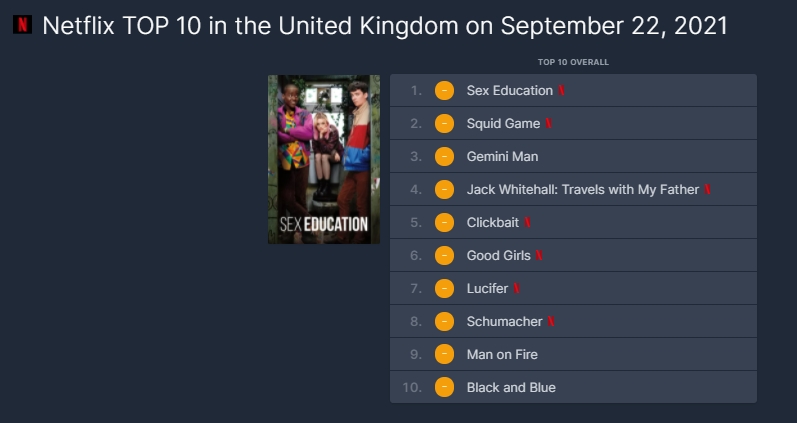Click the Netflix logo beside the page title

[x=22, y=25]
